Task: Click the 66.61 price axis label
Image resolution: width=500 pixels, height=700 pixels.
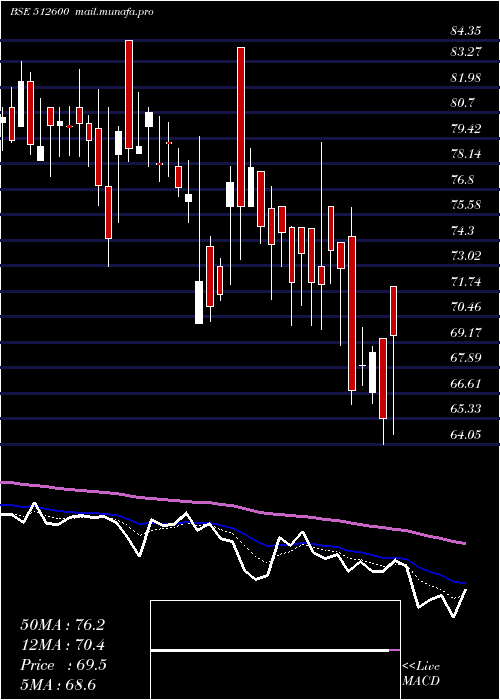Action: pos(466,383)
